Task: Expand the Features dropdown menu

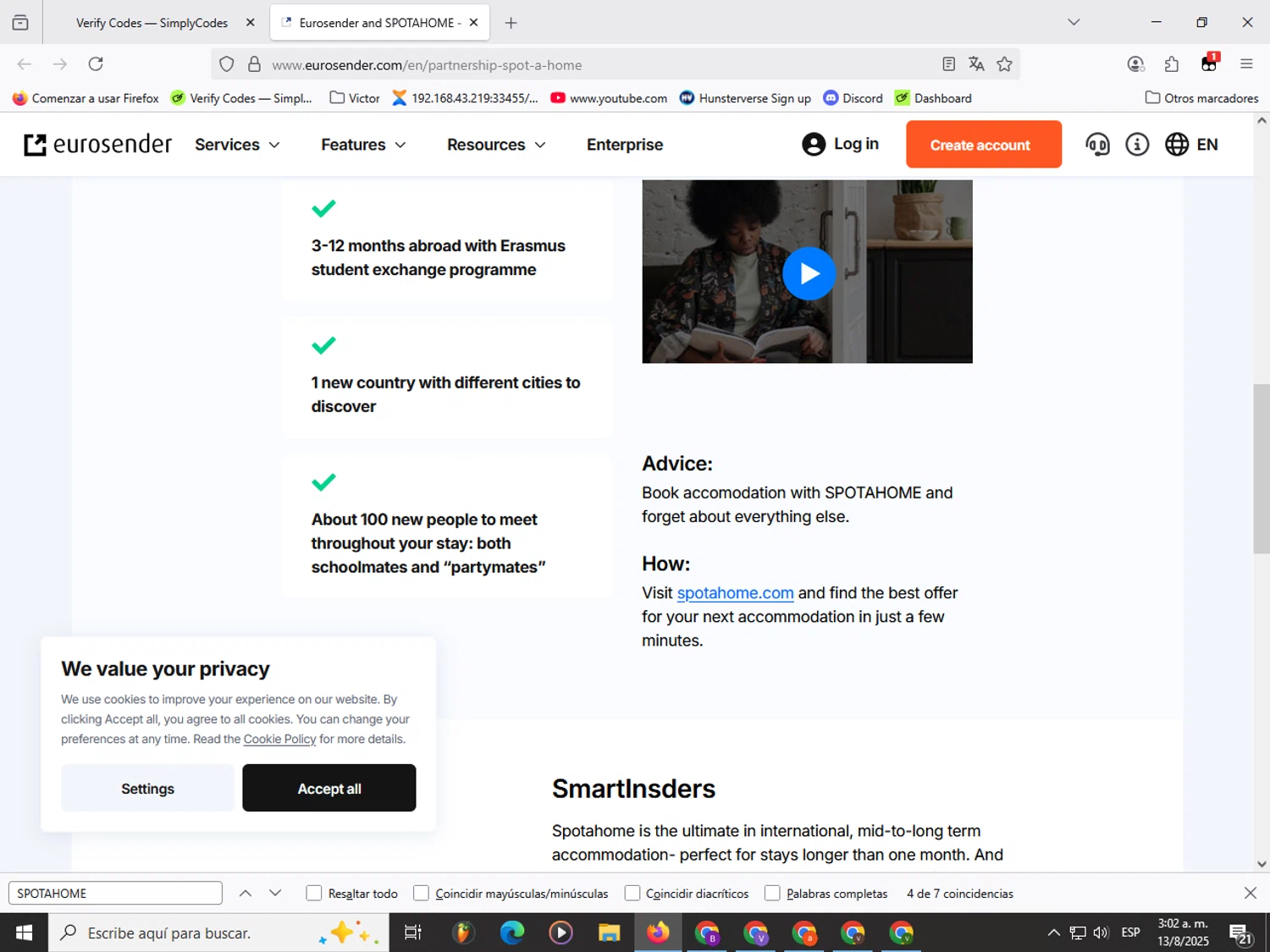Action: click(363, 145)
